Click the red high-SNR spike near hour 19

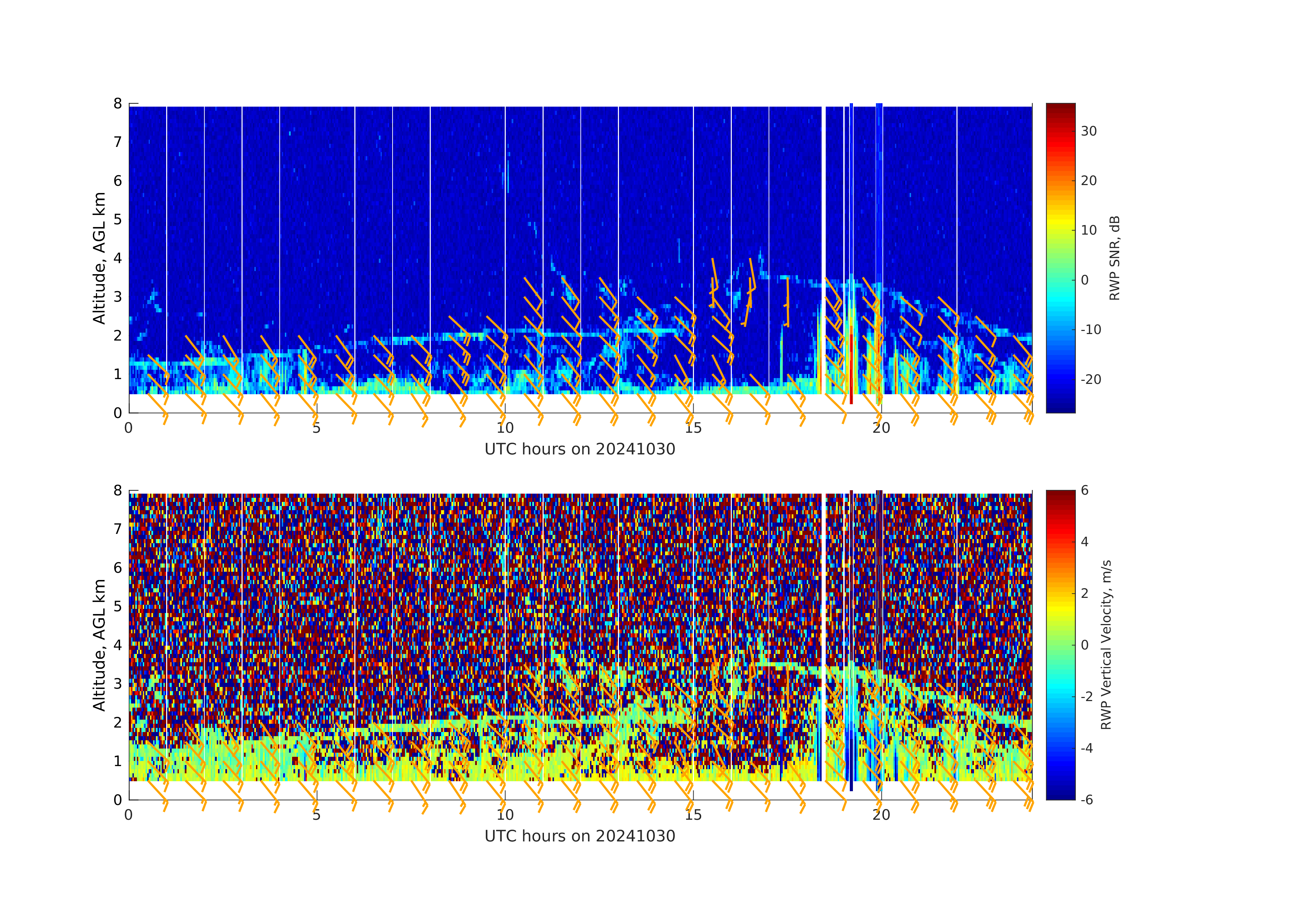tap(851, 368)
